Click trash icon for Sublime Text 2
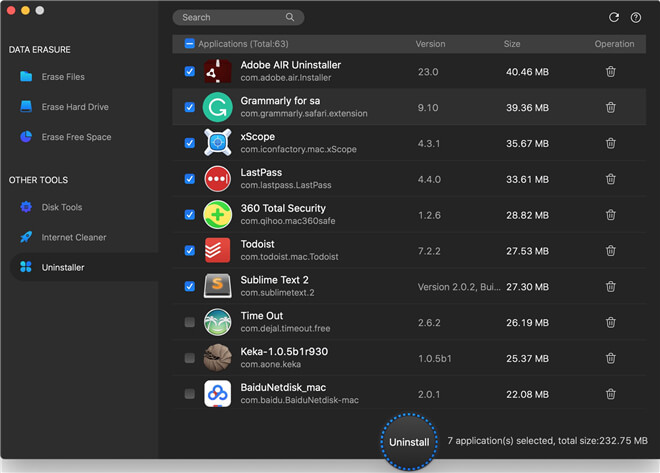Viewport: 660px width, 473px height. click(x=610, y=287)
